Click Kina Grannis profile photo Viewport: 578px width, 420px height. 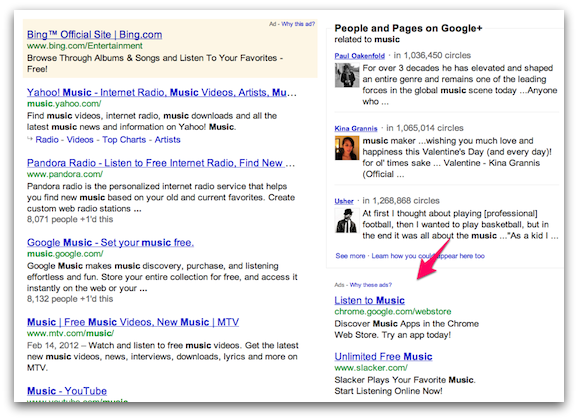[347, 148]
